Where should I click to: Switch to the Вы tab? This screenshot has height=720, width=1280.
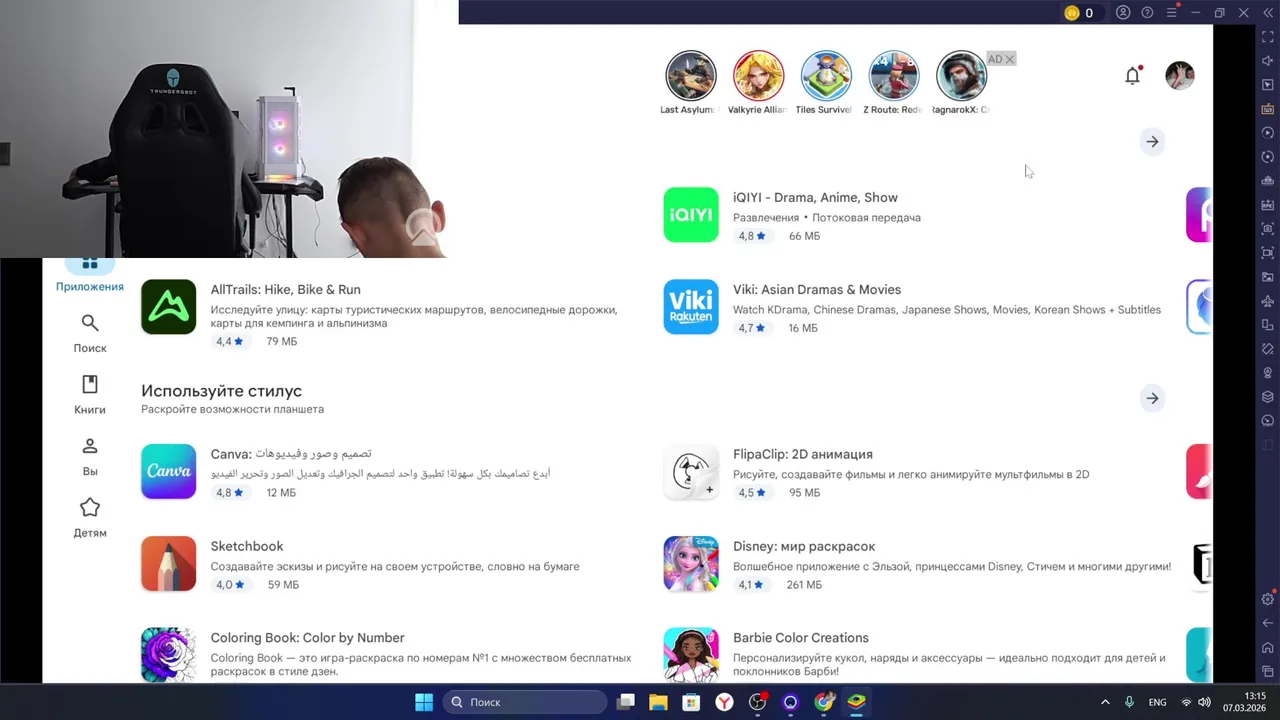point(90,457)
